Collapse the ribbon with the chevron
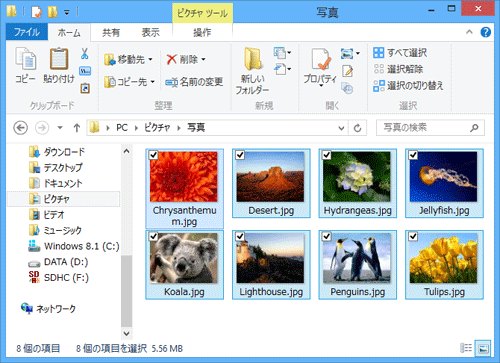This screenshot has height=363, width=500. point(469,32)
